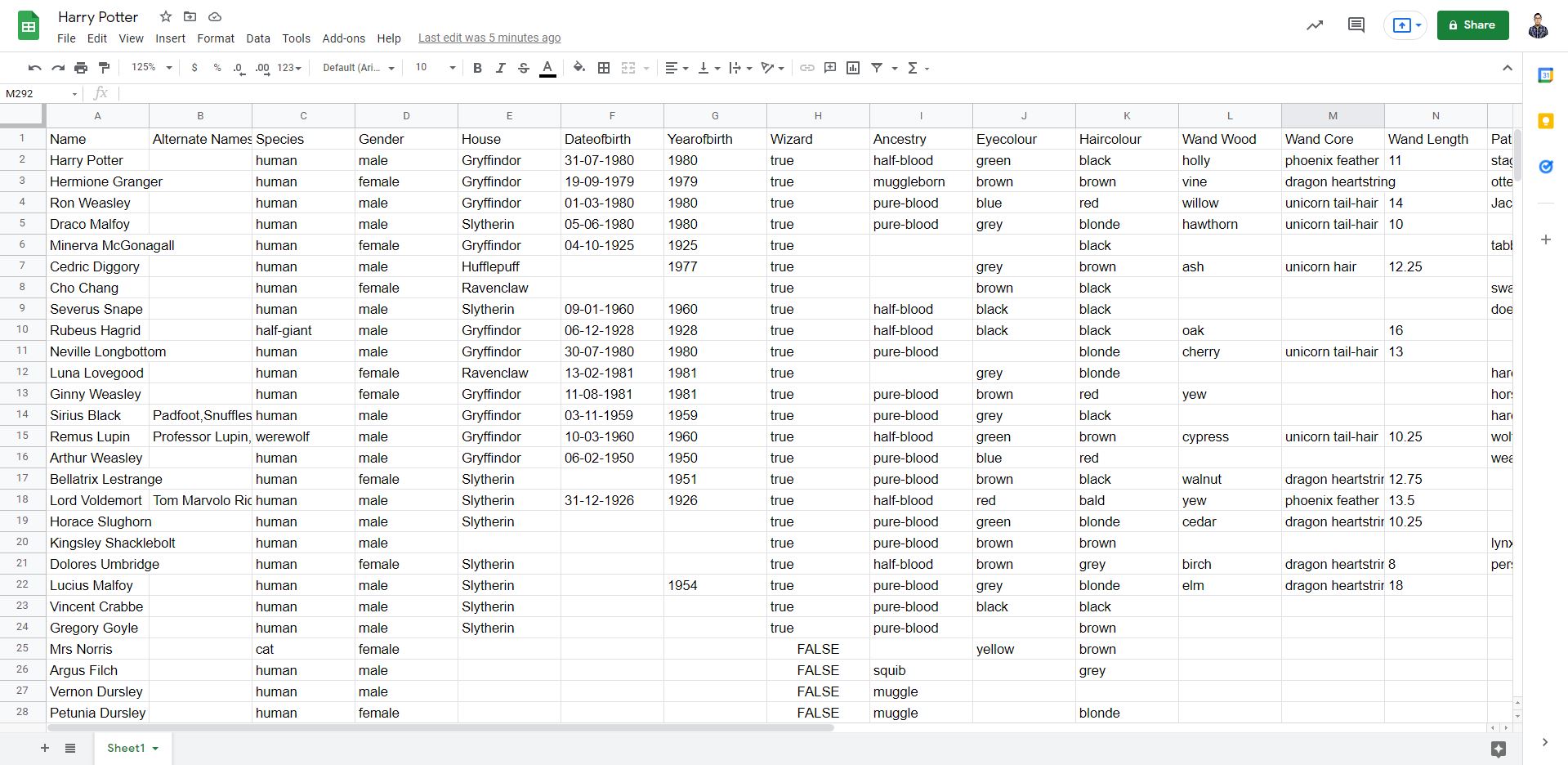Apply bold formatting from the toolbar
Image resolution: width=1568 pixels, height=765 pixels.
coord(477,68)
